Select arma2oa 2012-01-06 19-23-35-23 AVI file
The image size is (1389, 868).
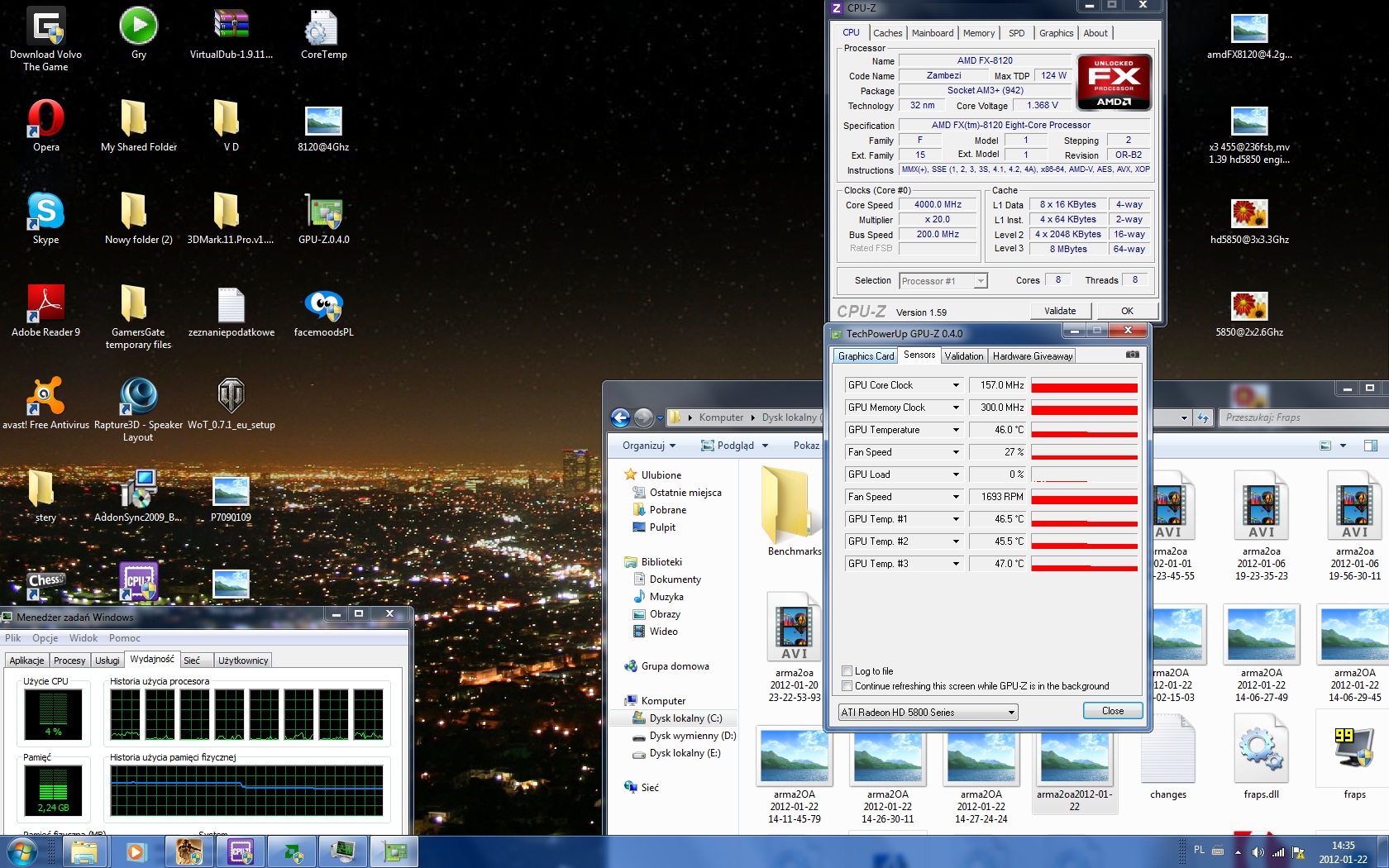[1261, 527]
